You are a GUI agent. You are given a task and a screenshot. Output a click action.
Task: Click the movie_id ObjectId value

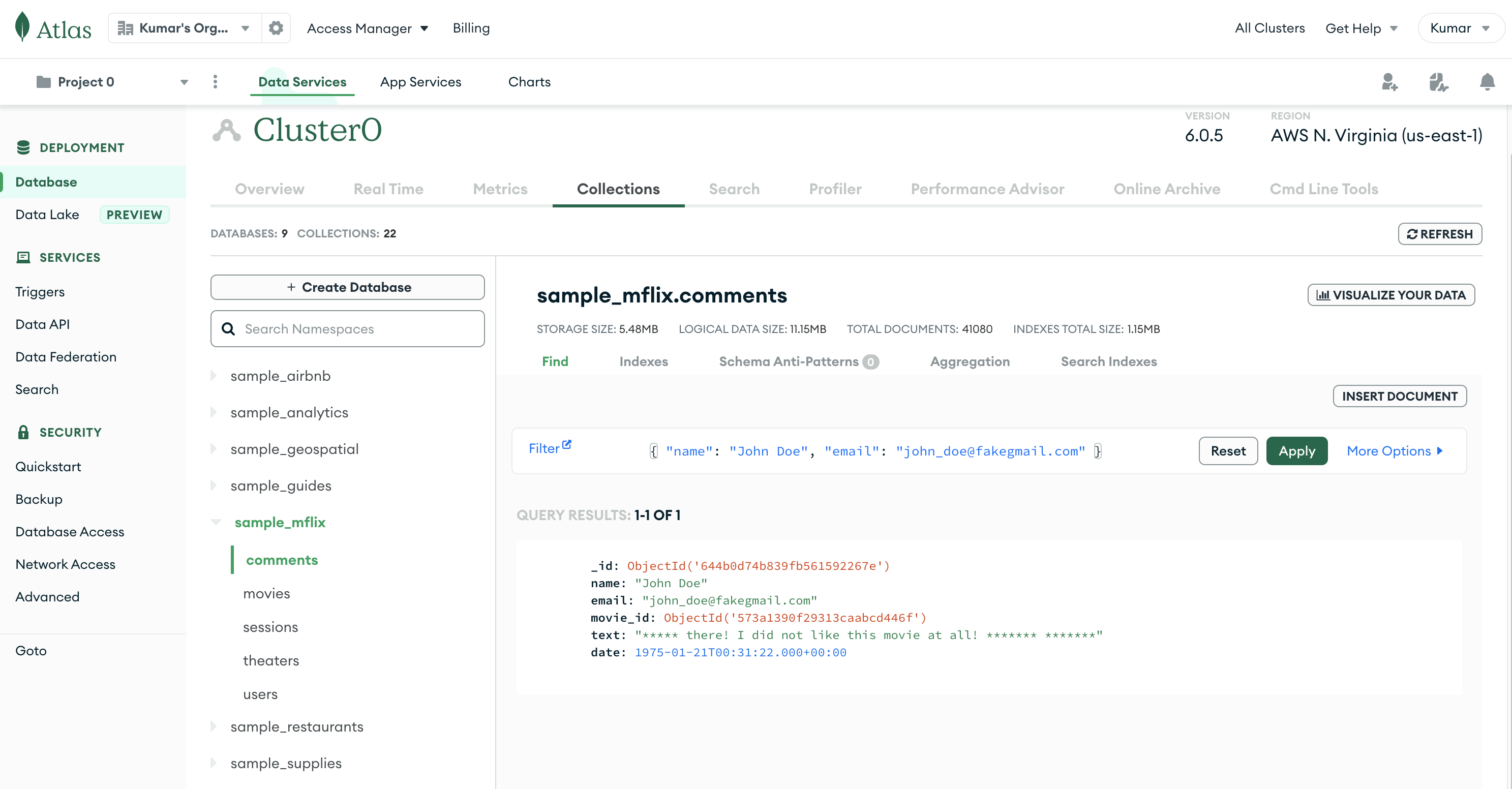[795, 618]
